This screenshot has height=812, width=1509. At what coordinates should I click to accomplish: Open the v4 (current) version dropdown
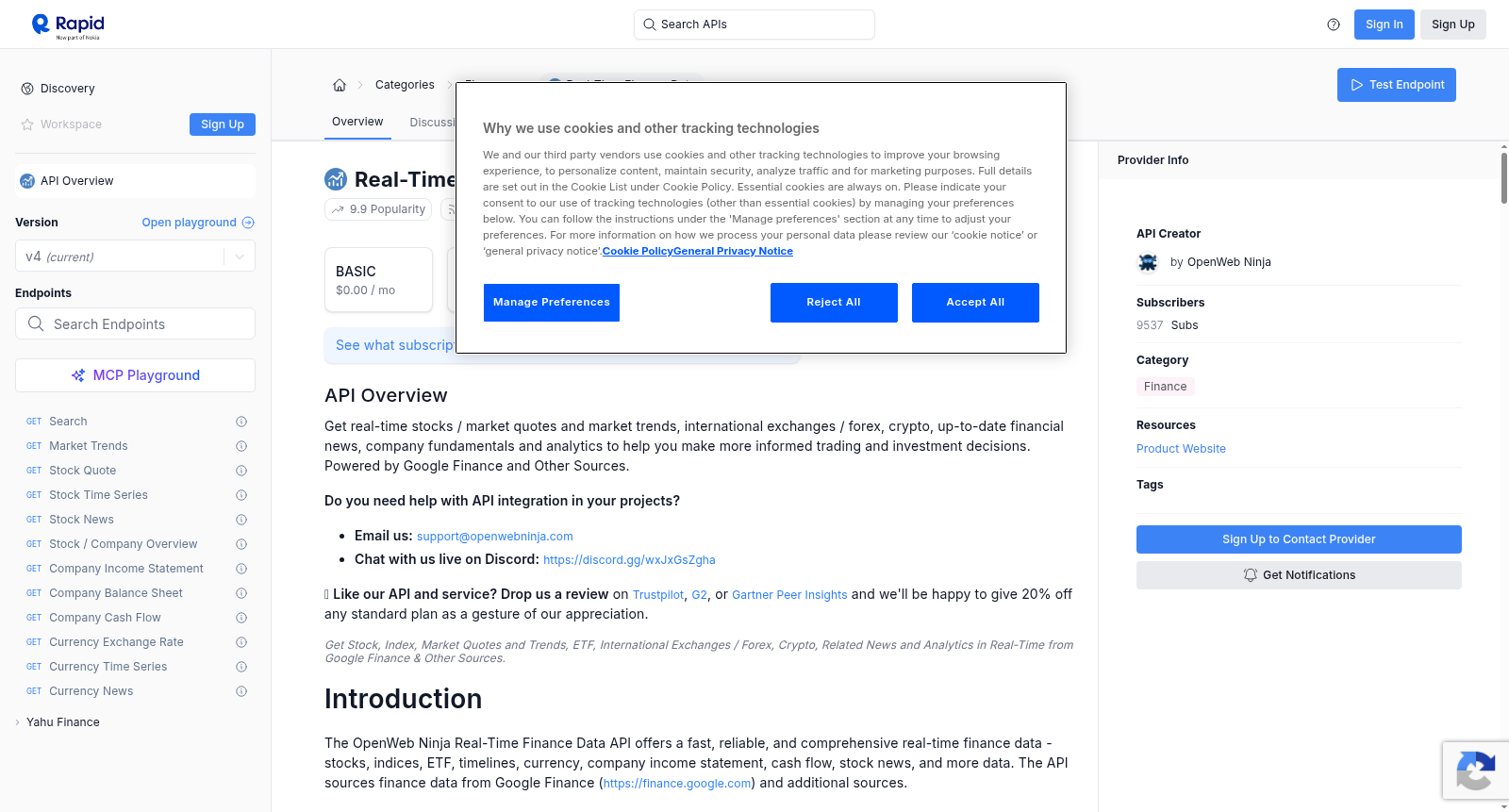[135, 257]
